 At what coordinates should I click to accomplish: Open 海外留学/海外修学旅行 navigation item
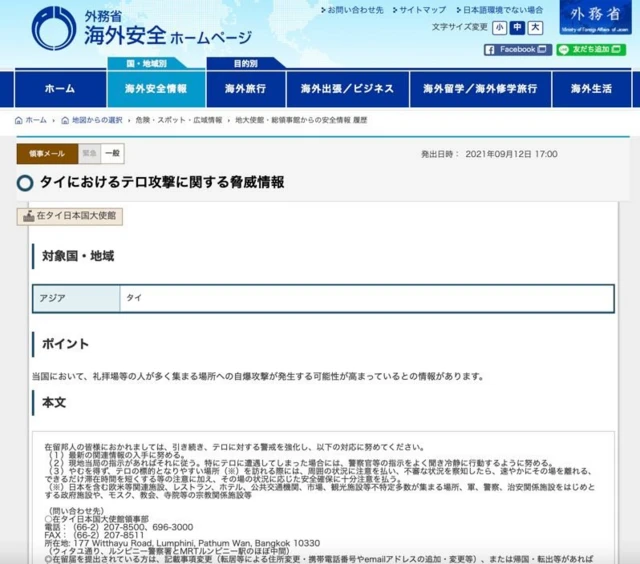point(480,89)
